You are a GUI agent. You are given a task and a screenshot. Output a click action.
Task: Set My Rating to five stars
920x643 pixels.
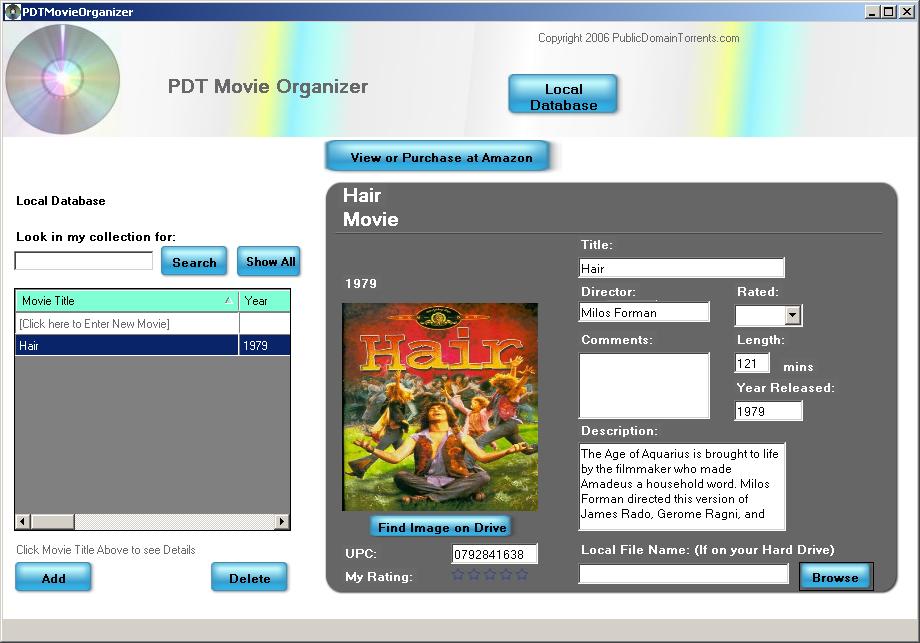coord(521,575)
